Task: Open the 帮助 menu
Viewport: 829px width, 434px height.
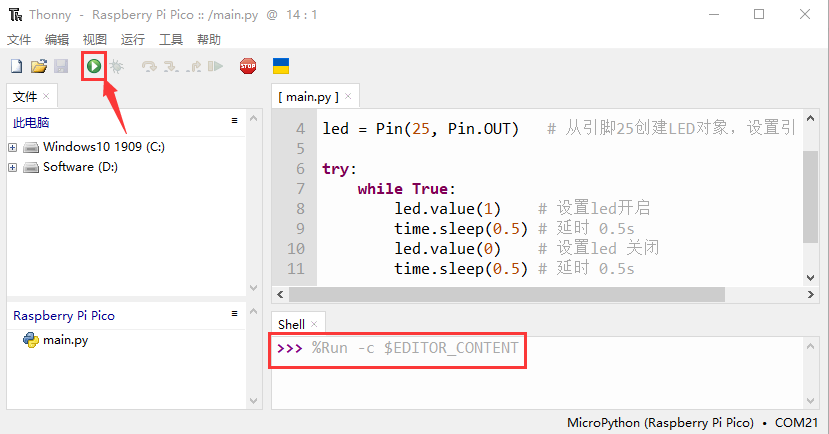Action: tap(209, 40)
